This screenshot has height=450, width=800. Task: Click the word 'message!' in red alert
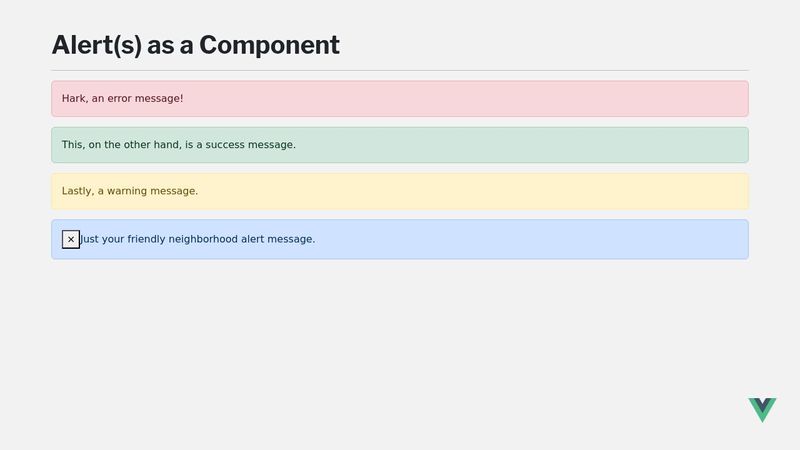pos(159,99)
